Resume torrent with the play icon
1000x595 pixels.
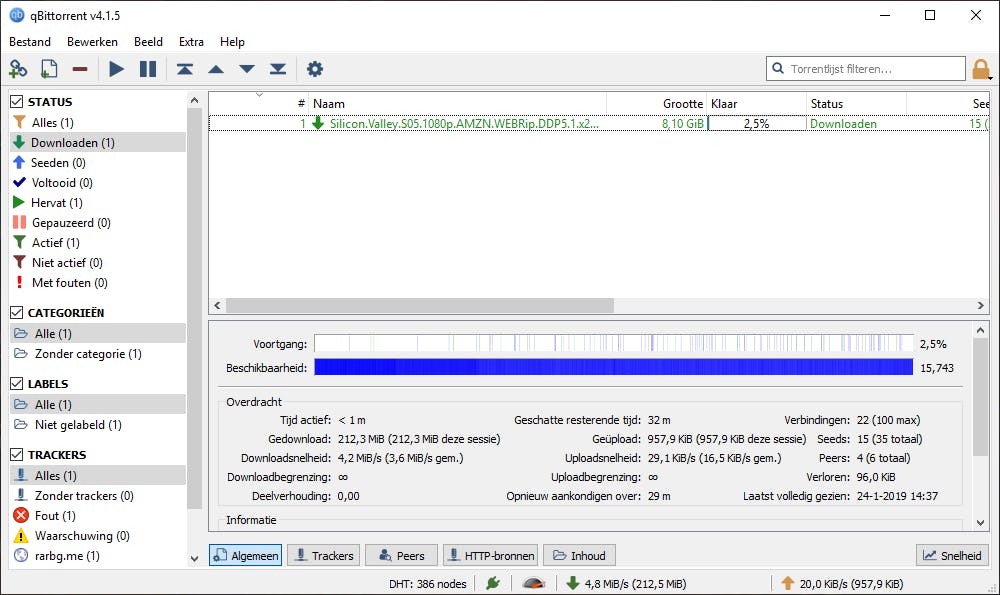click(116, 68)
